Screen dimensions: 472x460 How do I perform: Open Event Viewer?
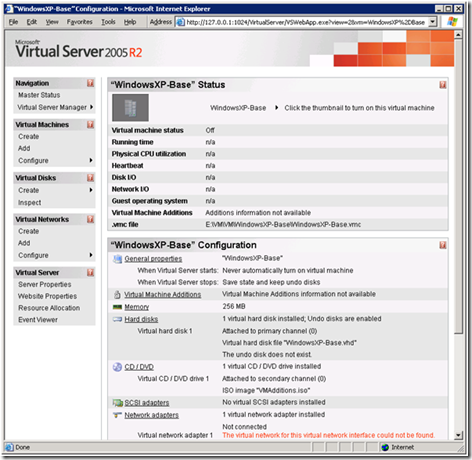[x=38, y=320]
